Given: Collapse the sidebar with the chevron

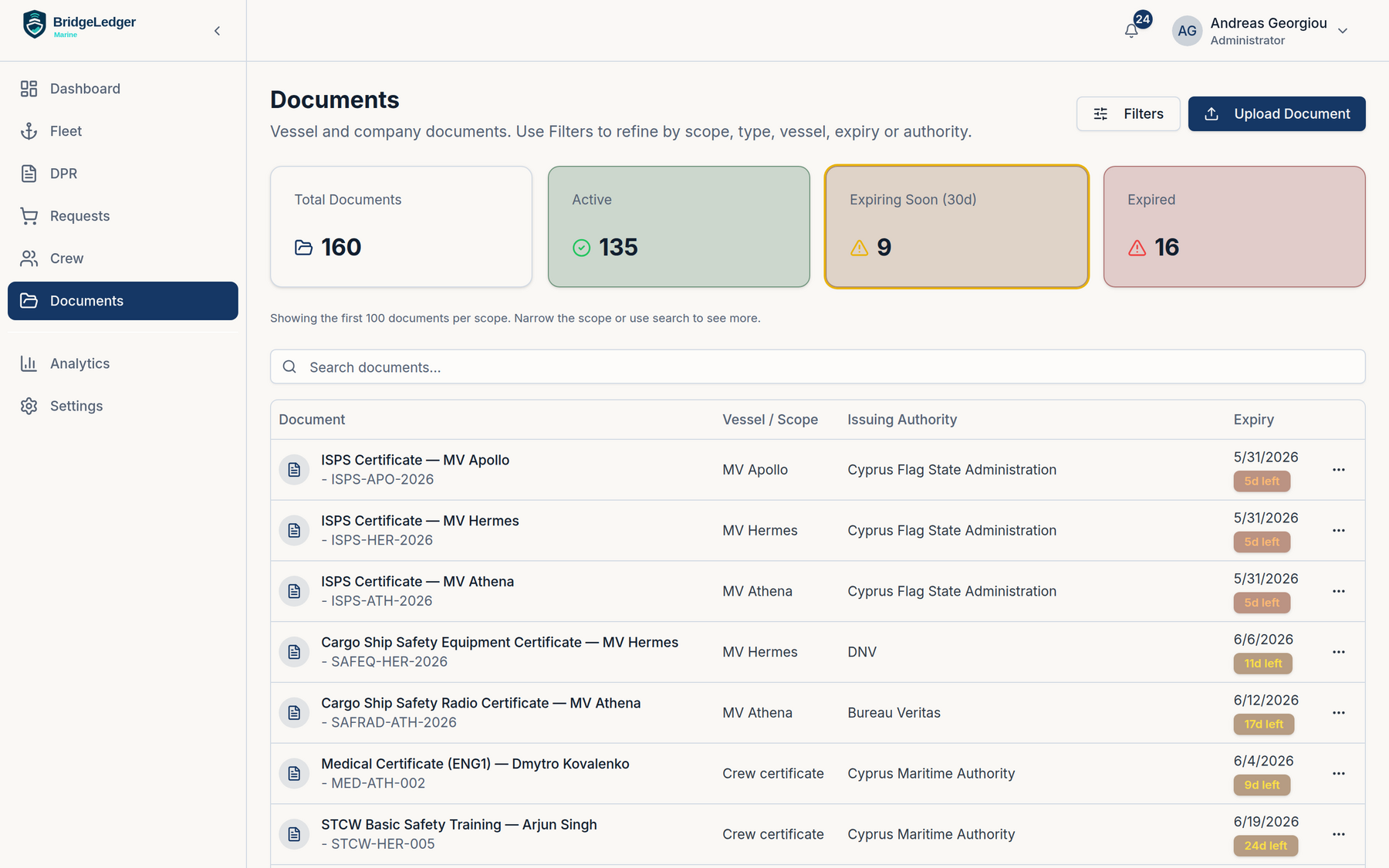Looking at the screenshot, I should click(218, 31).
